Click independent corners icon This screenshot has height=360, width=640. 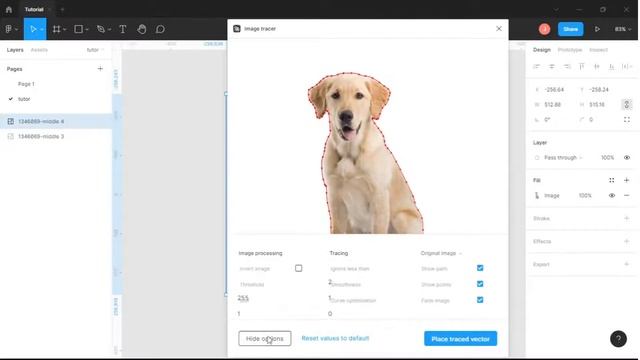[x=627, y=120]
